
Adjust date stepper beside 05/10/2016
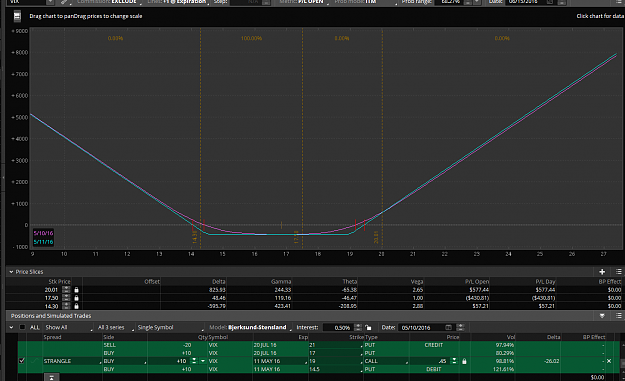click(460, 328)
